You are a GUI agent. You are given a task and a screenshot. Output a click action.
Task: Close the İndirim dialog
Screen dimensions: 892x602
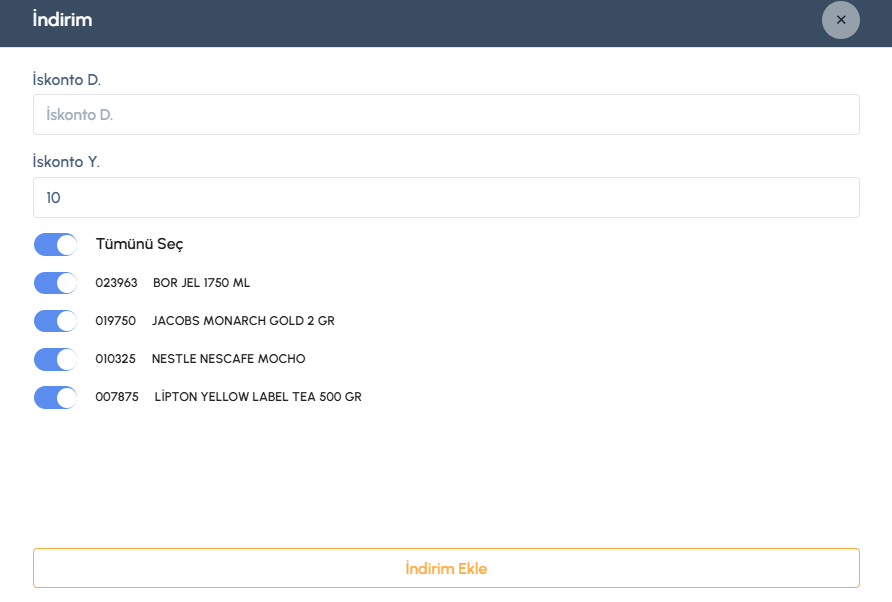840,20
